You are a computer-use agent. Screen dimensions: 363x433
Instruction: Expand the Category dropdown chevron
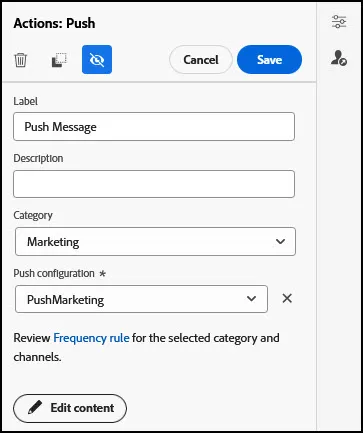[x=280, y=241]
